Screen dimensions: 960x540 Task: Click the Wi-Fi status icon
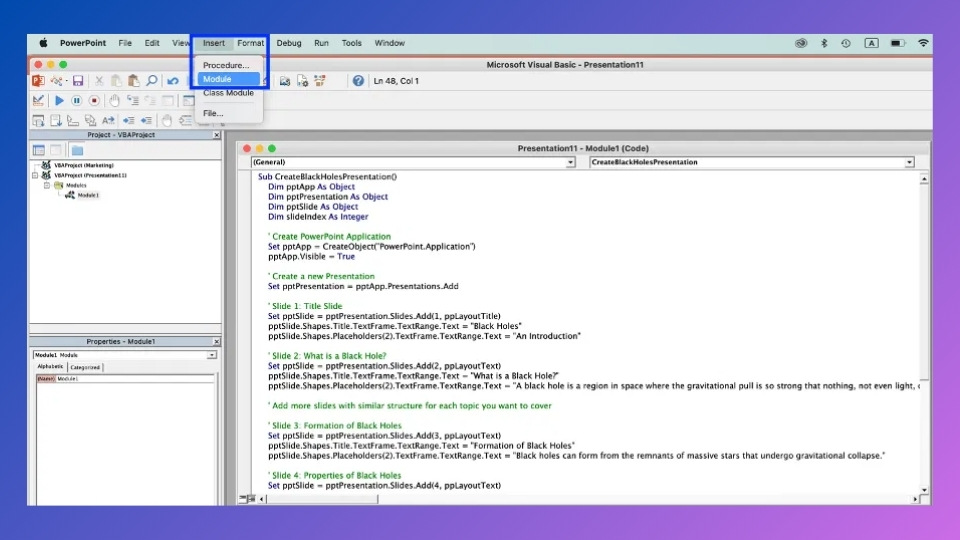point(923,43)
